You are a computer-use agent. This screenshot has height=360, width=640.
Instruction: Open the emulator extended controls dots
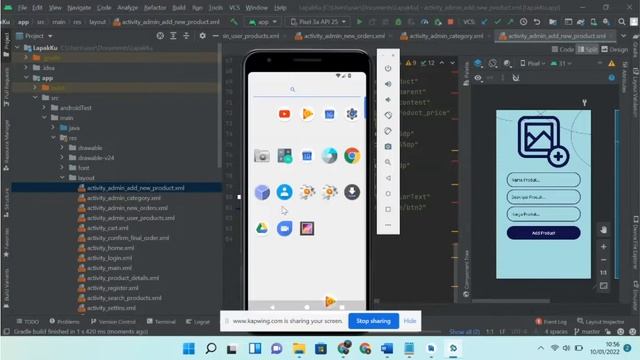(x=388, y=225)
